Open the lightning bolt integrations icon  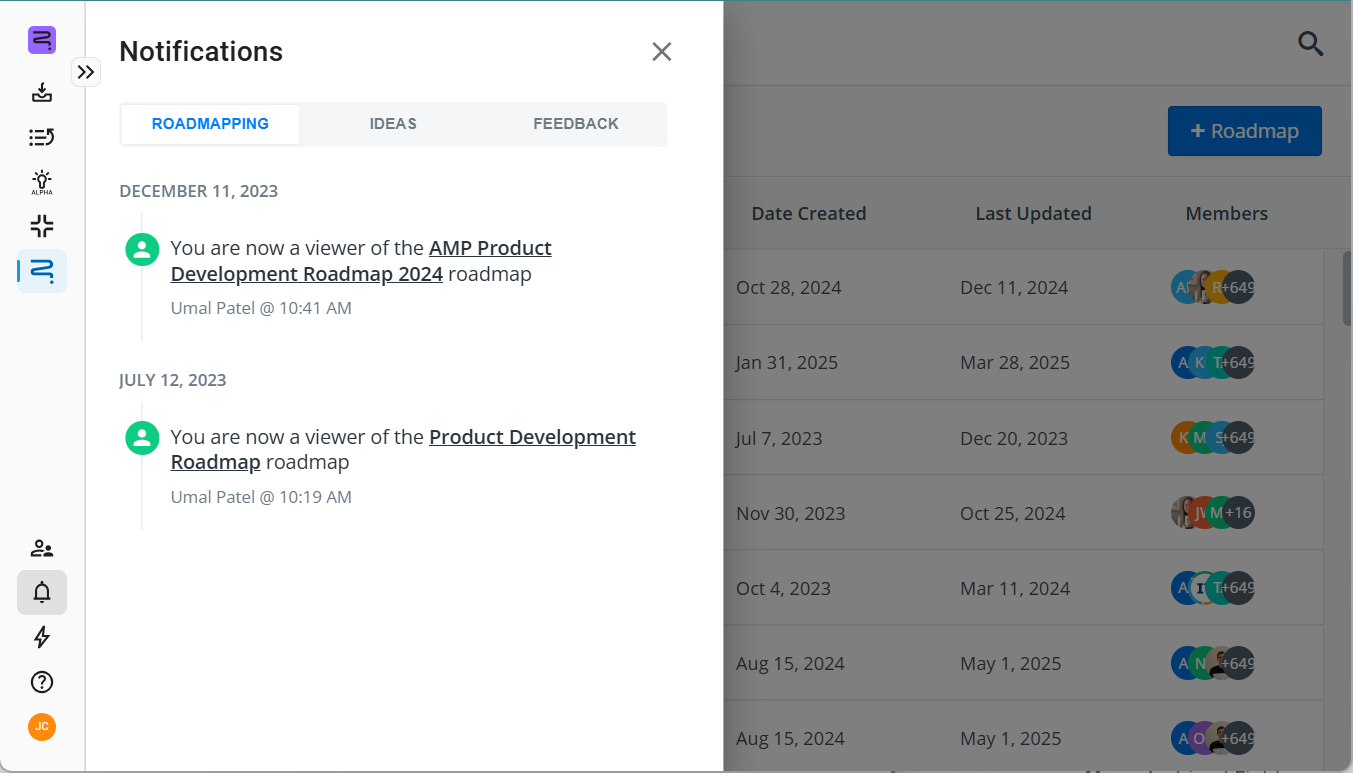[42, 637]
